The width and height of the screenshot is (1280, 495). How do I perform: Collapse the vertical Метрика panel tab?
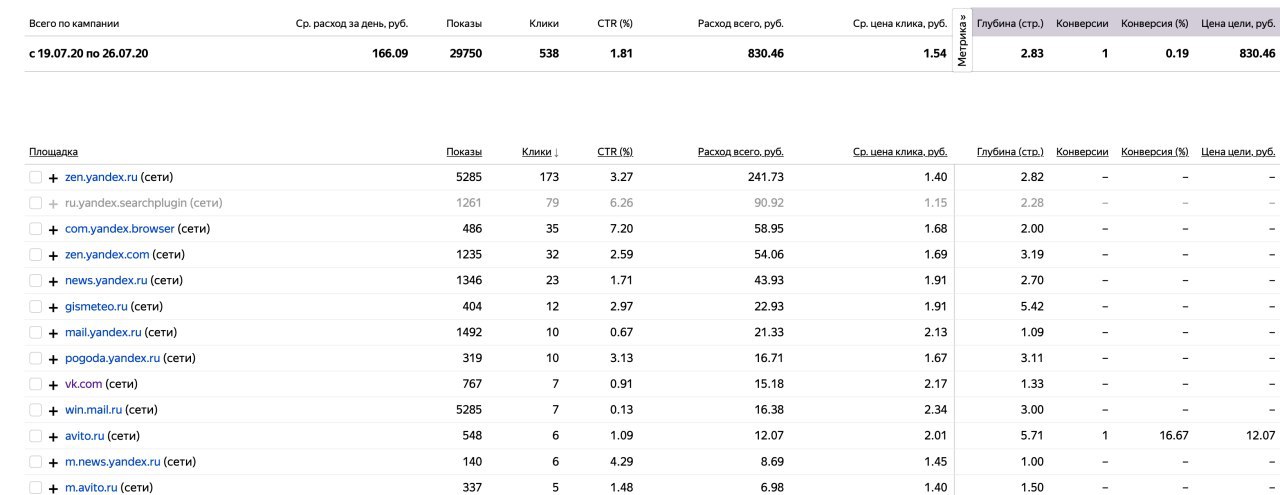pyautogui.click(x=963, y=40)
